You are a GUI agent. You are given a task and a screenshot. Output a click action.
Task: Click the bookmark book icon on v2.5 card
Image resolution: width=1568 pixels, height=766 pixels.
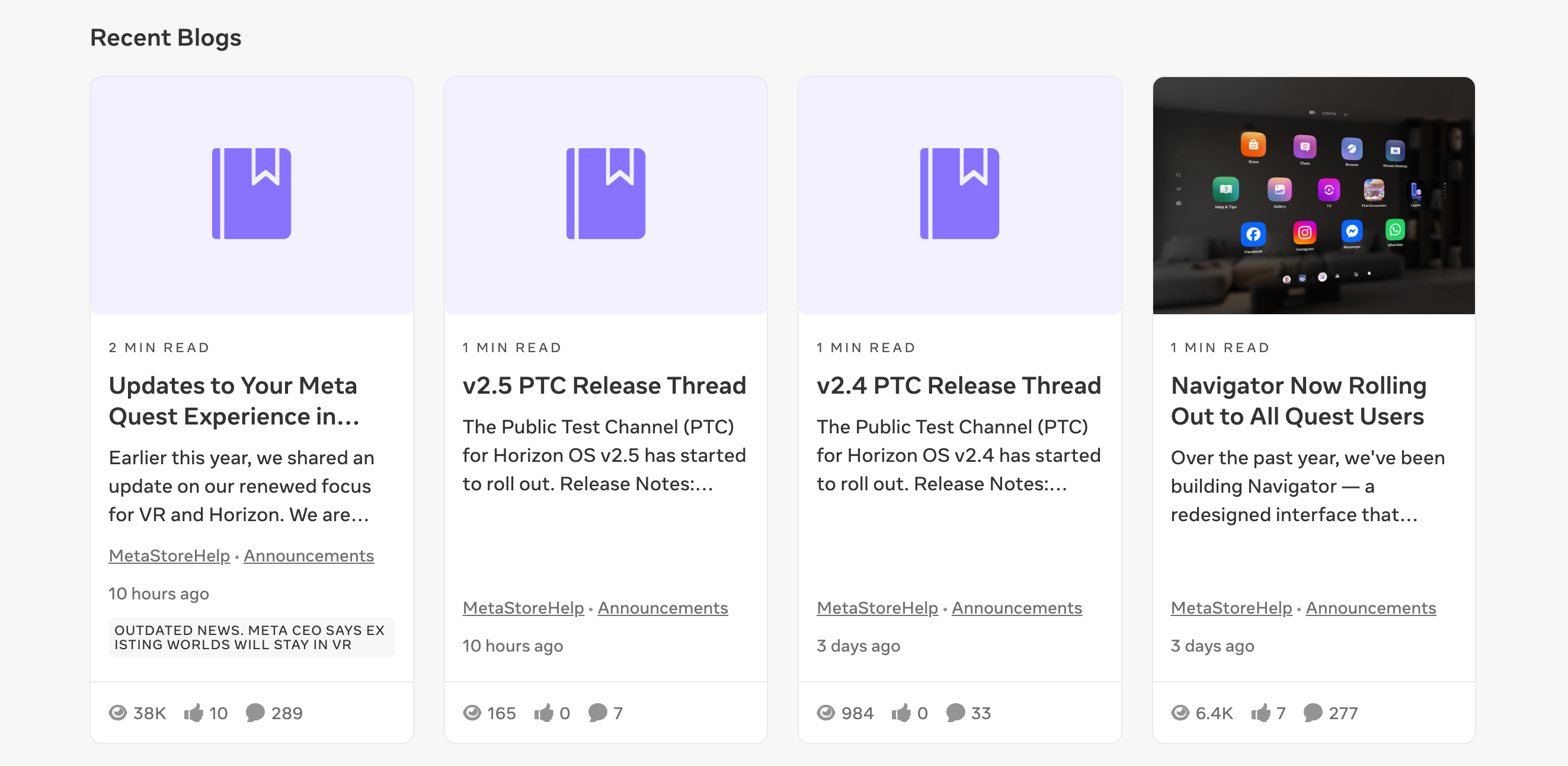tap(606, 194)
